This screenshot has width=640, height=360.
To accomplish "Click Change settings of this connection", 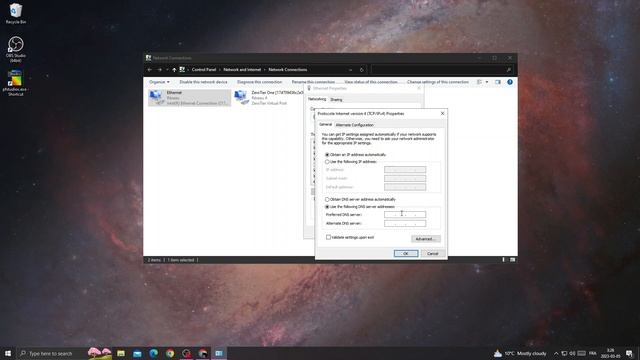I will pos(438,82).
